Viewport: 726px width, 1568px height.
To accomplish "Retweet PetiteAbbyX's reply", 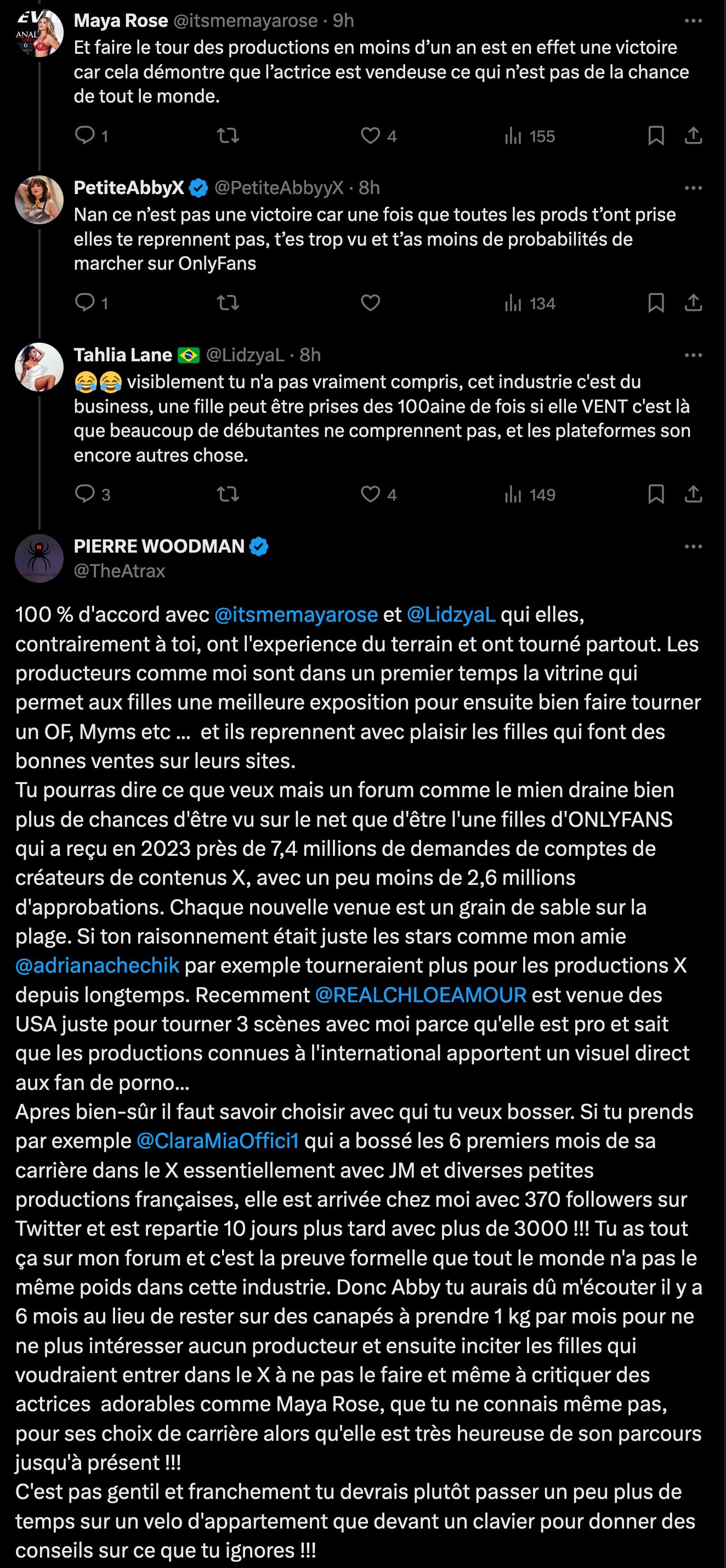I will click(x=228, y=303).
